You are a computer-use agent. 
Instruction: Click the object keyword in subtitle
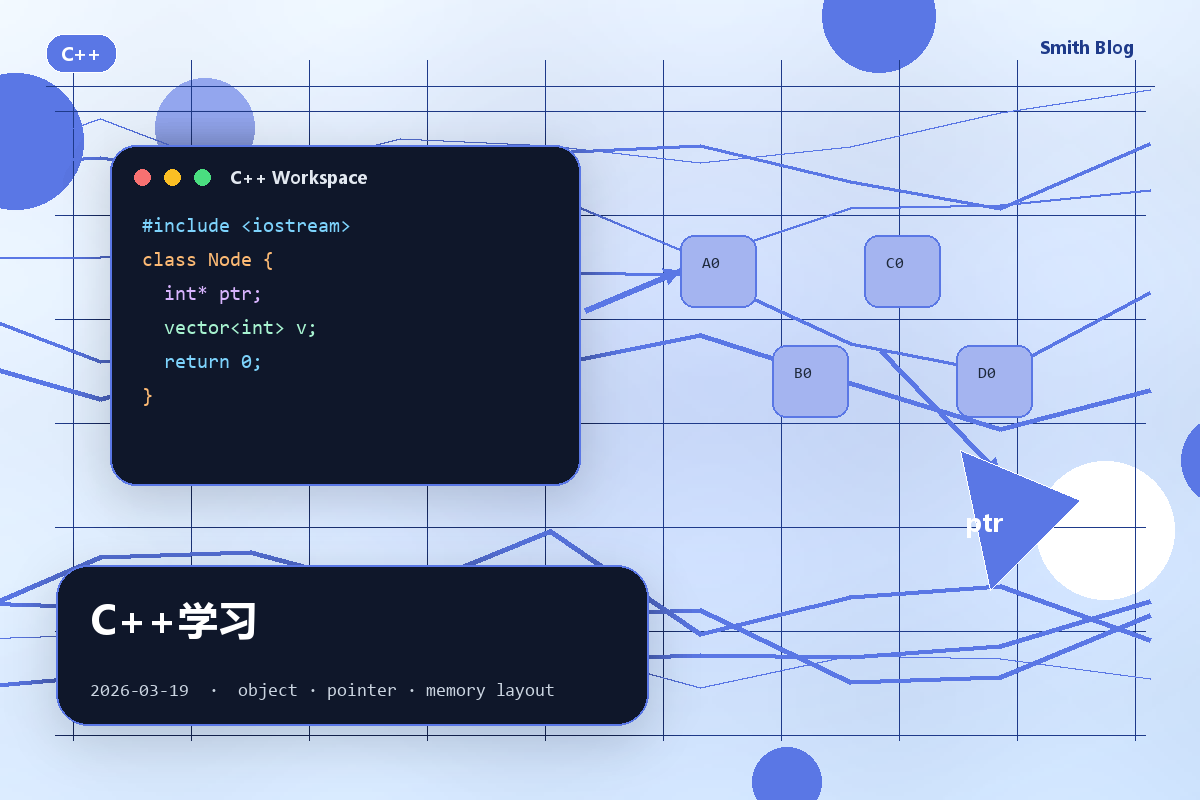(267, 690)
